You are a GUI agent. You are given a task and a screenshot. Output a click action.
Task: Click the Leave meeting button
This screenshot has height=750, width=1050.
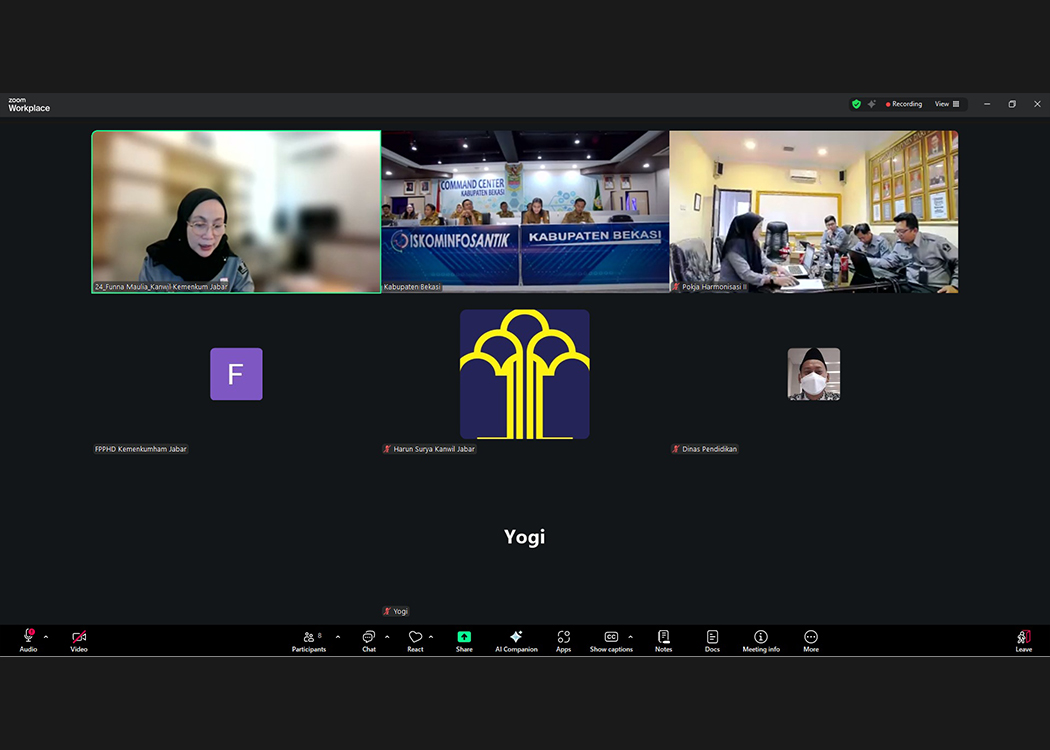click(x=1023, y=638)
